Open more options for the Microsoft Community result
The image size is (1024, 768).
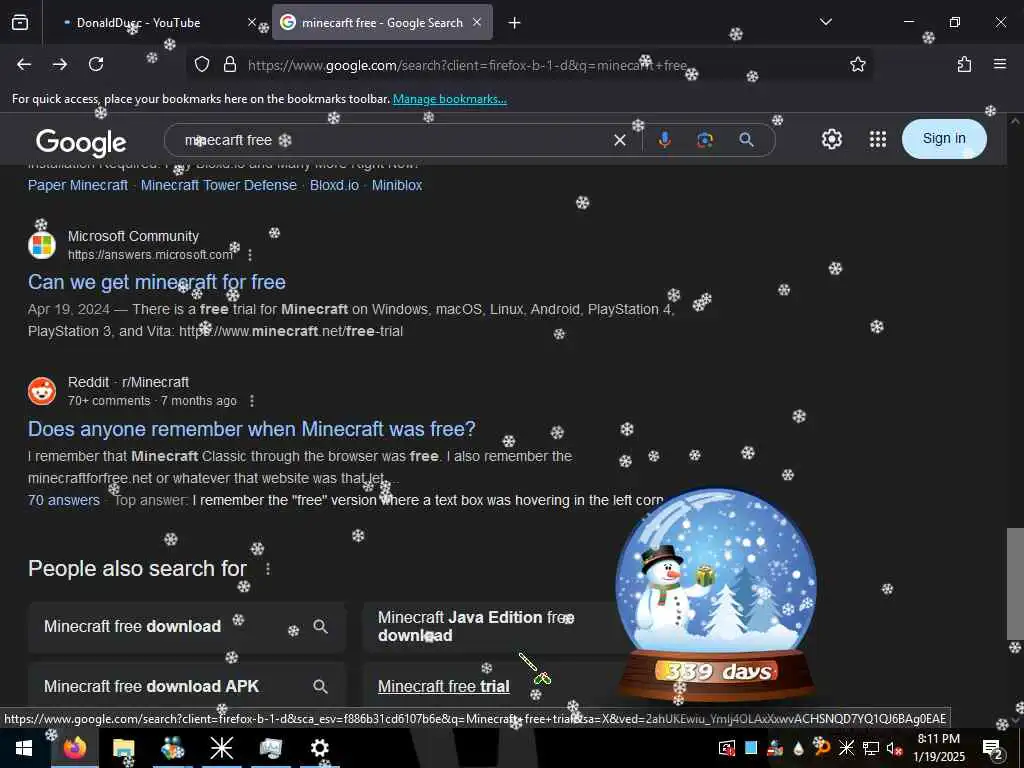(250, 255)
